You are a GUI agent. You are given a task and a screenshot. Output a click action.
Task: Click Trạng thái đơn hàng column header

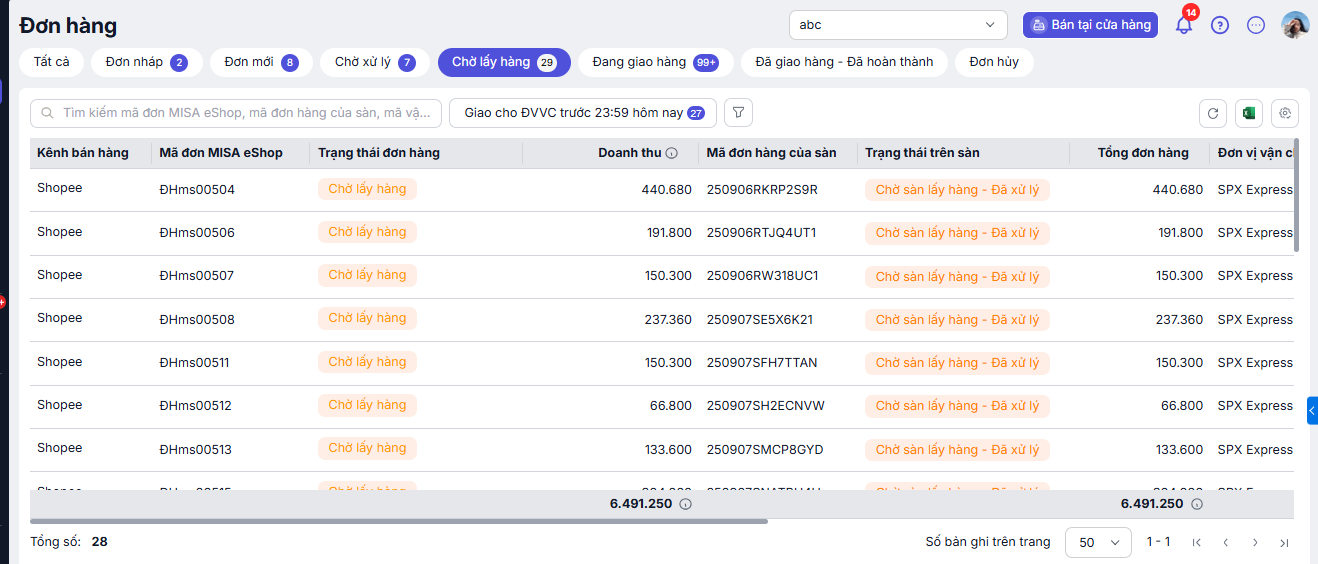click(379, 153)
